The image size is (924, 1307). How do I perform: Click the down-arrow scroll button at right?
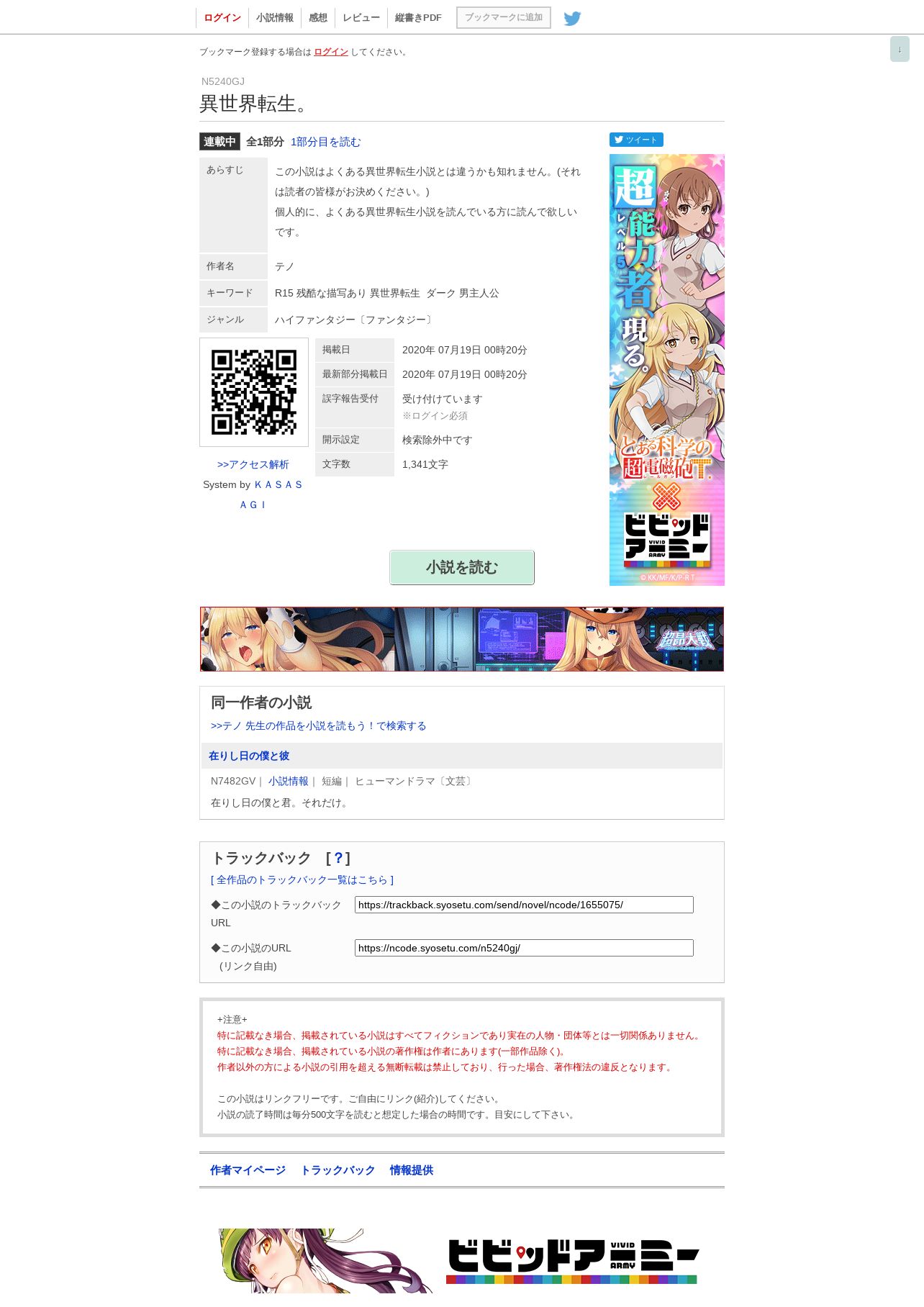[x=900, y=49]
